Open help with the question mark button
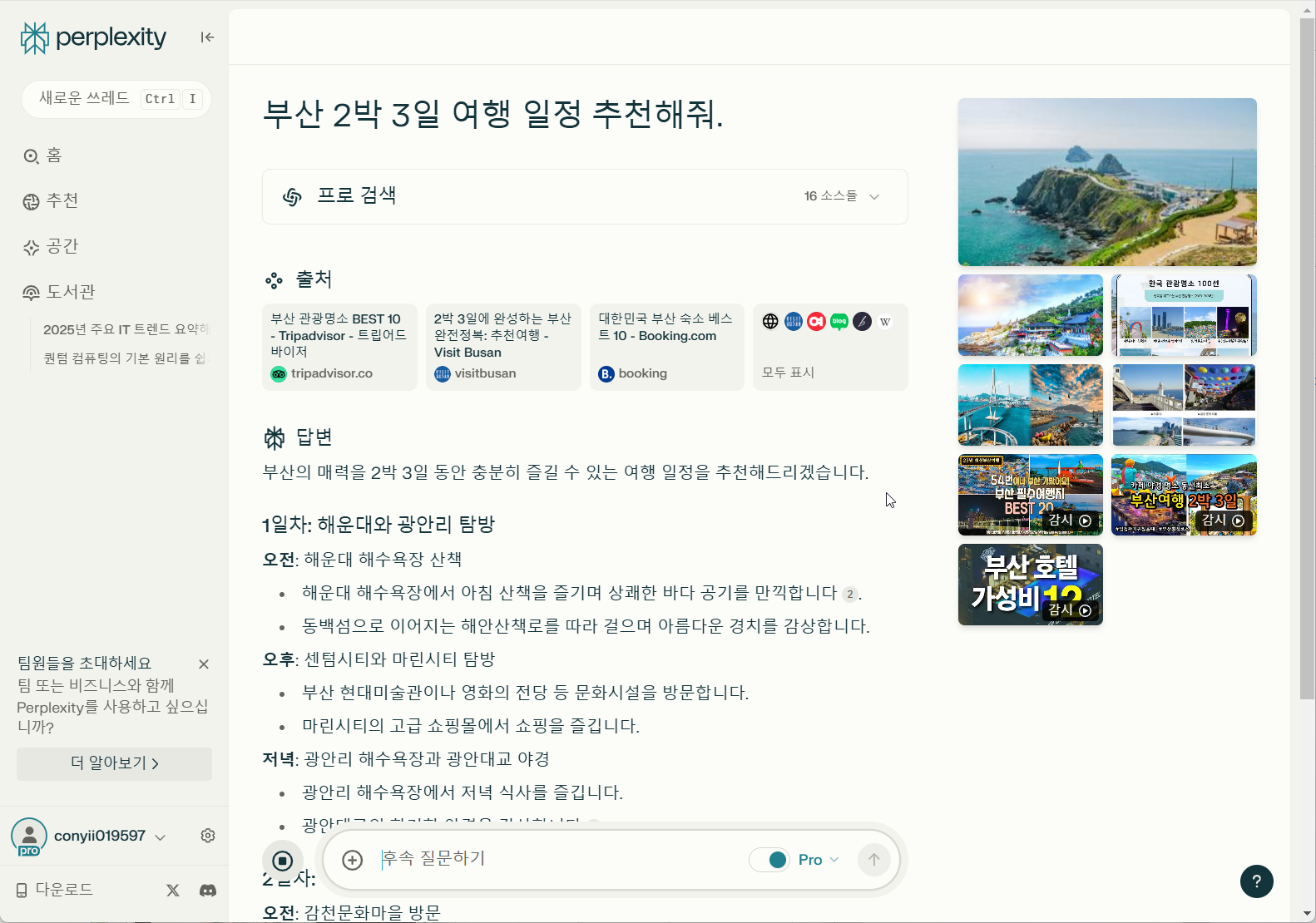 (x=1257, y=881)
